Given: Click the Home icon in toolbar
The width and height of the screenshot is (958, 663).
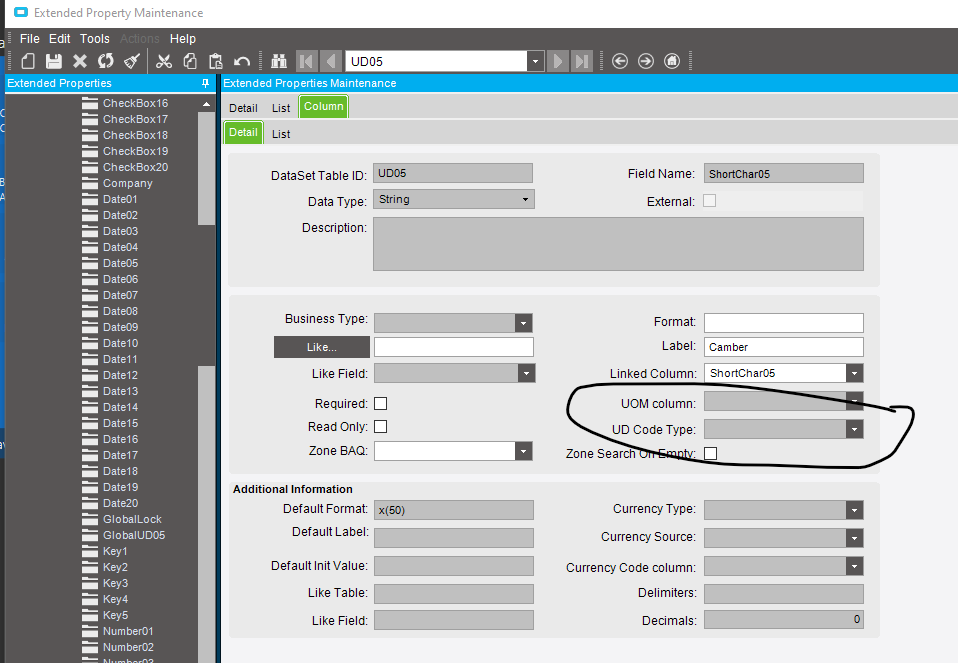Looking at the screenshot, I should (672, 61).
